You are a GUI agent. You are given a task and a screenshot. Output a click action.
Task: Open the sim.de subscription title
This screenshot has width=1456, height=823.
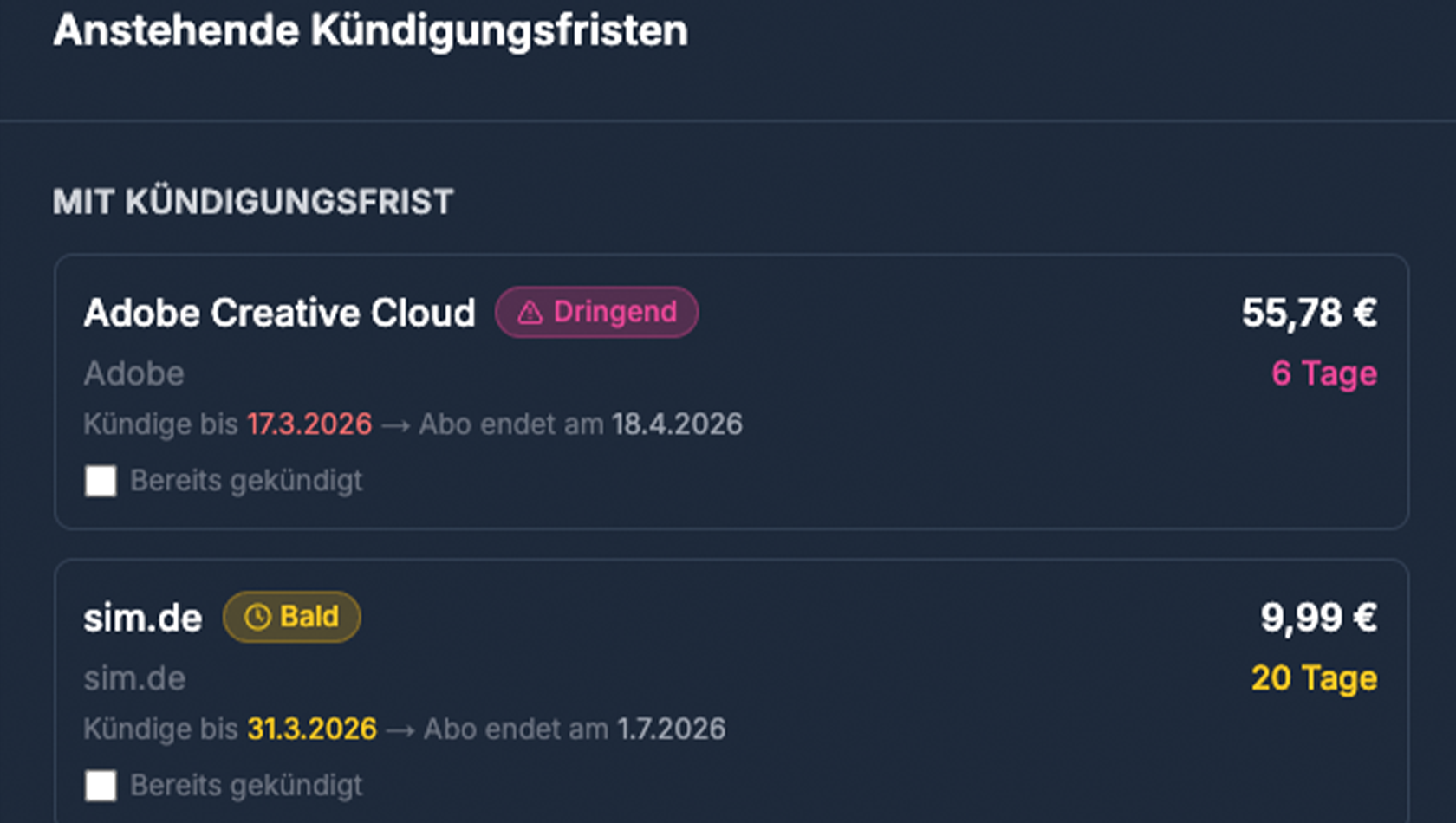(143, 619)
